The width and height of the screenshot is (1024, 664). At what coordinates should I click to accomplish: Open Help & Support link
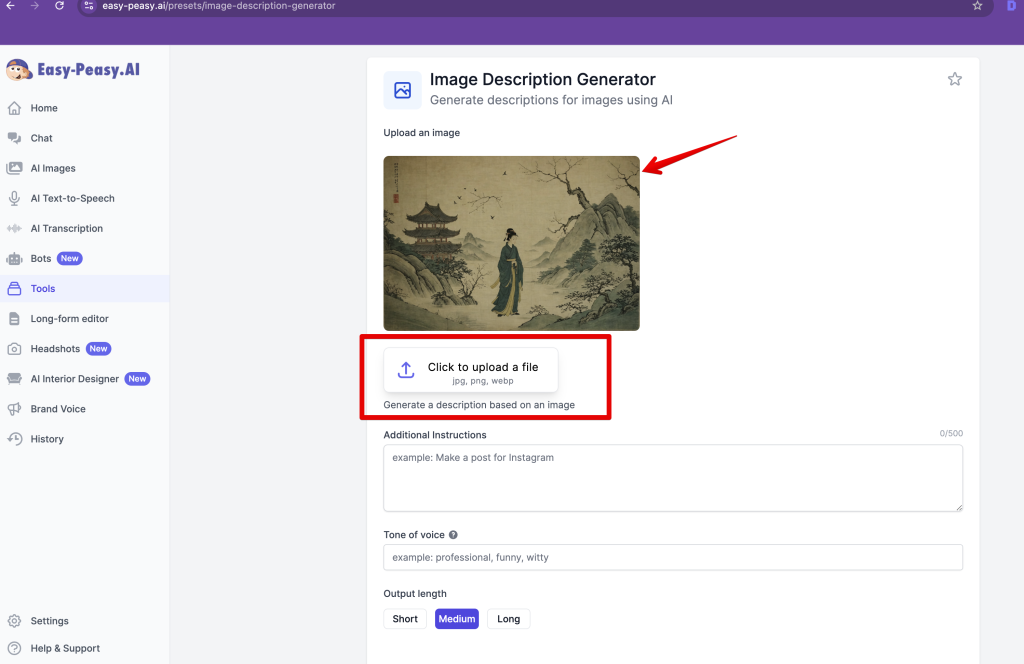coord(65,648)
